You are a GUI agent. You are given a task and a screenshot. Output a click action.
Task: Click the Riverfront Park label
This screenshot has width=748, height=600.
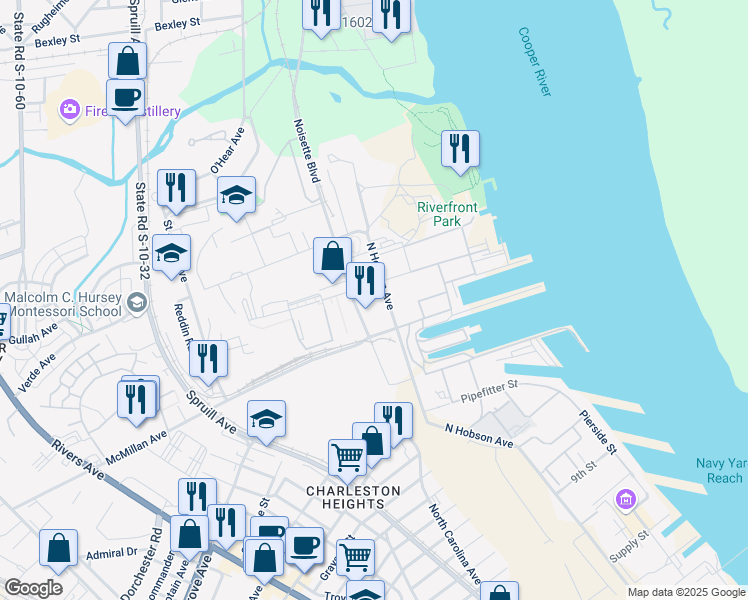[x=447, y=214]
